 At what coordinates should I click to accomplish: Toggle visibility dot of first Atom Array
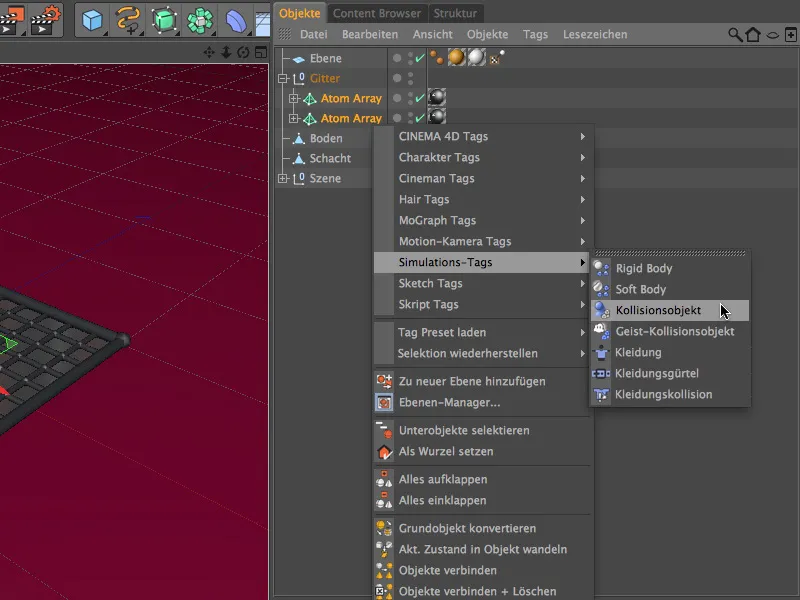[397, 98]
